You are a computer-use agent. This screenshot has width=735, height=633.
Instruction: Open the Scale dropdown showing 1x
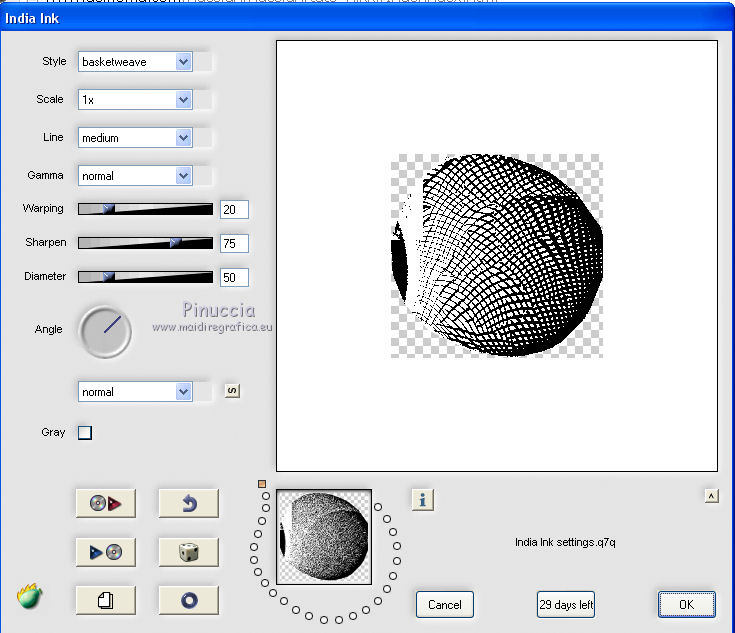coord(135,100)
